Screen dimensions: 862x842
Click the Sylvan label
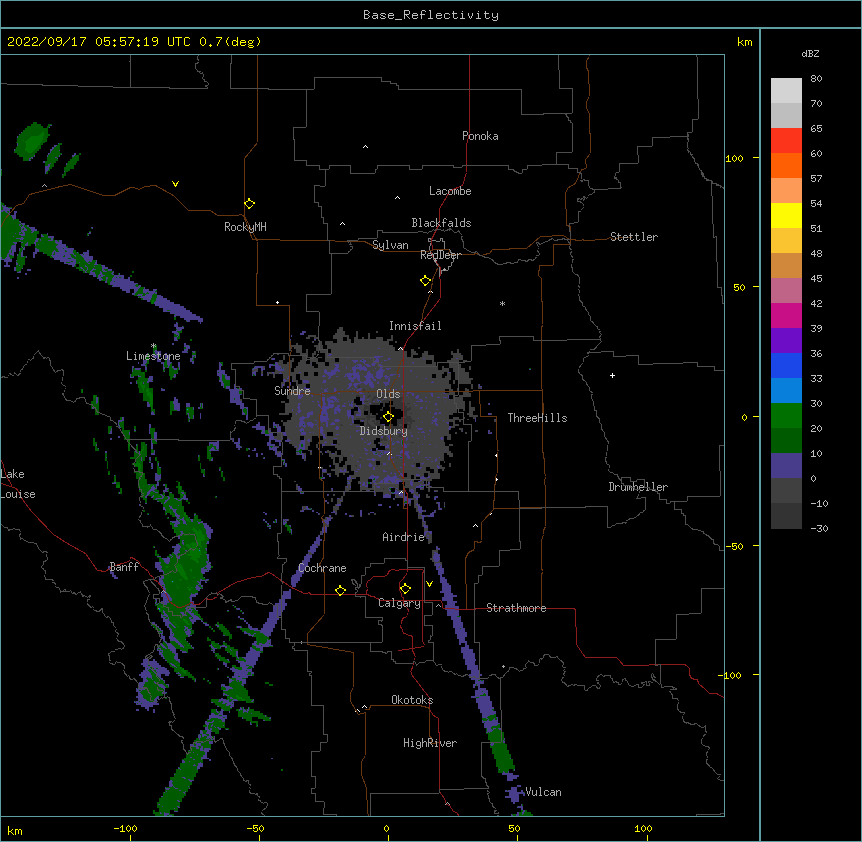[390, 245]
